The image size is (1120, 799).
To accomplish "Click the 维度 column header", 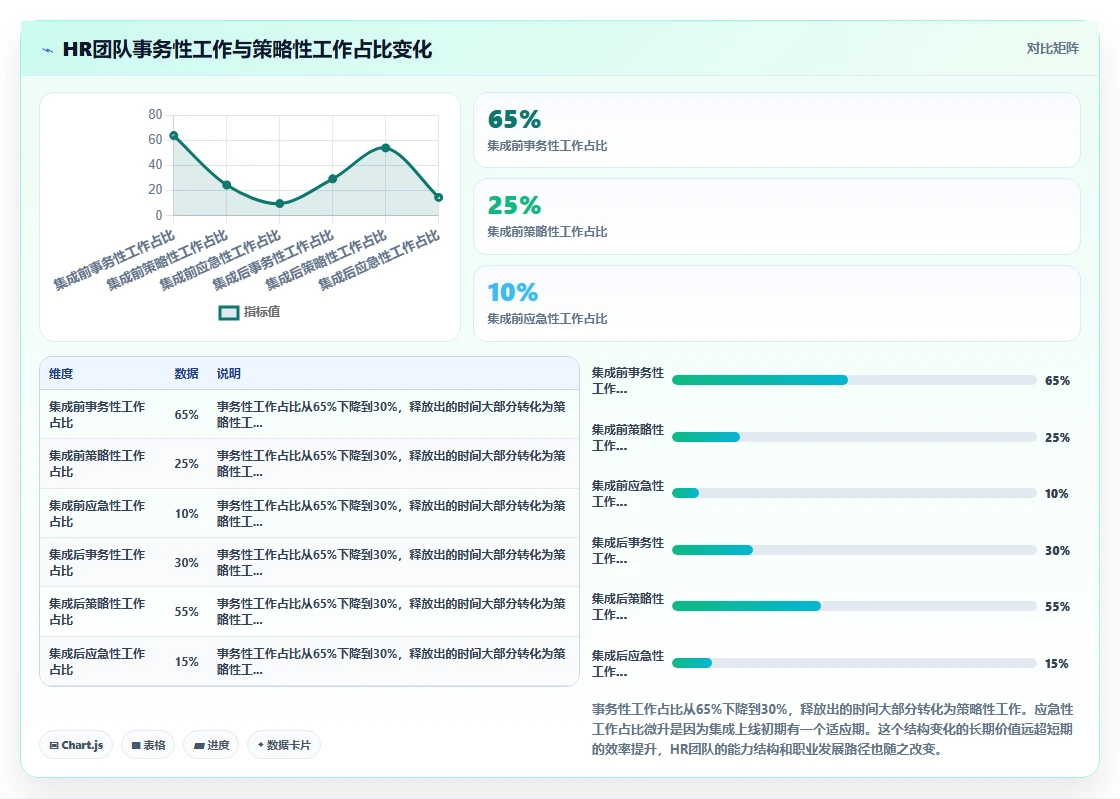I will coord(61,373).
